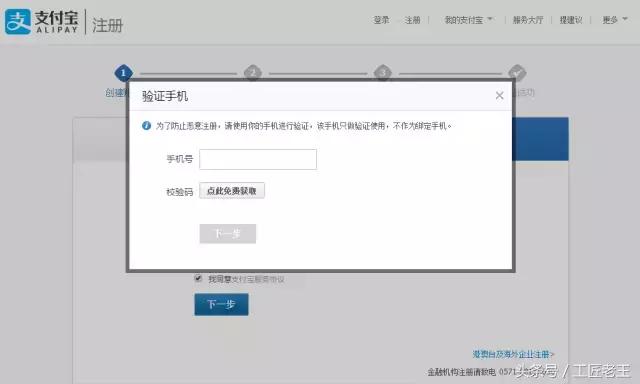Click 点此免费获取 verification code button
Viewport: 640px width, 384px height.
point(232,191)
